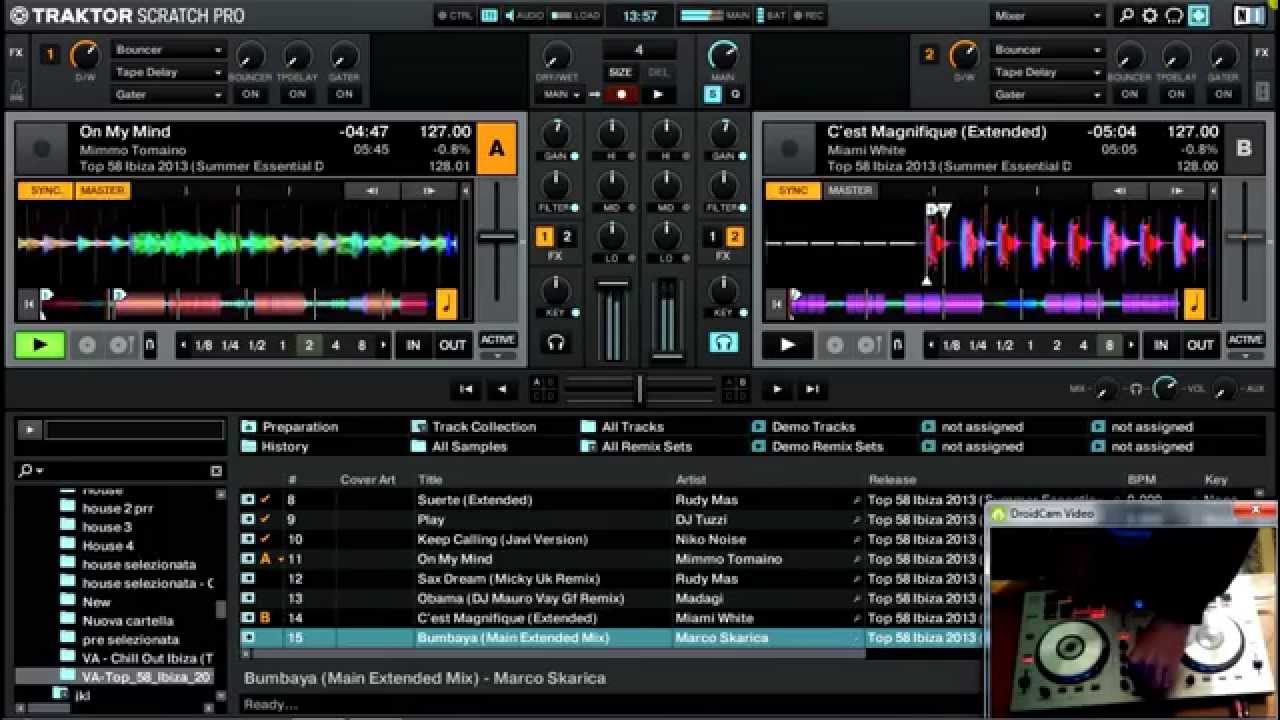Open Bouncer dropdown in FX unit 2

pos(1047,50)
